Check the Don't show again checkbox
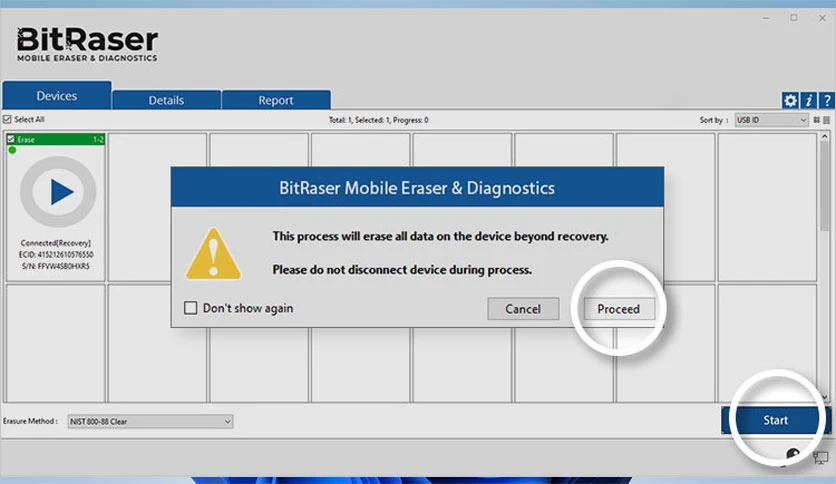This screenshot has width=836, height=484. coord(190,308)
